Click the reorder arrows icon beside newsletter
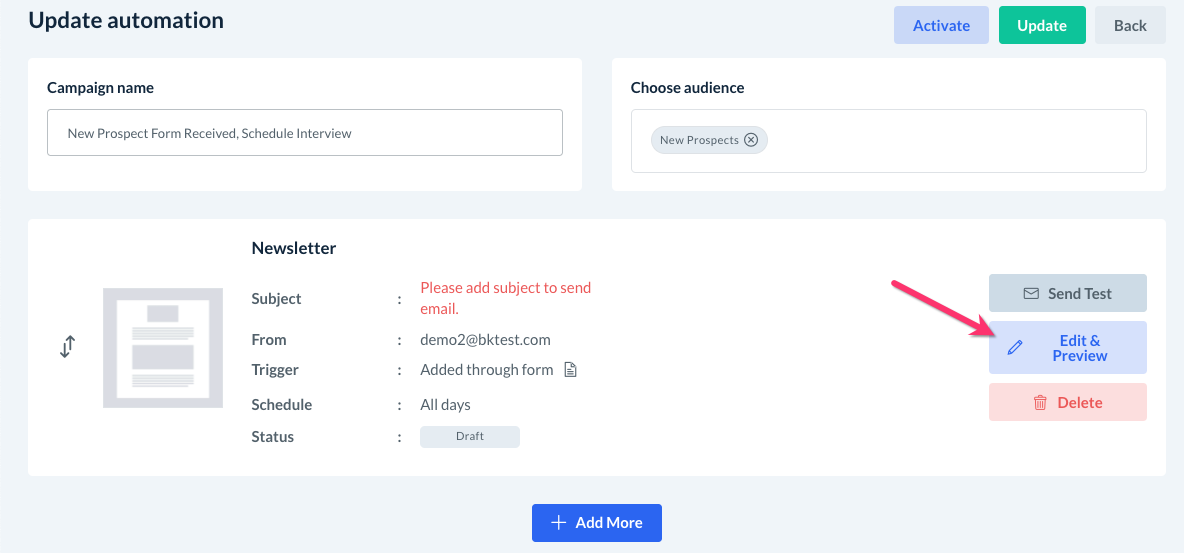Screen dimensions: 1184x553 click(67, 347)
